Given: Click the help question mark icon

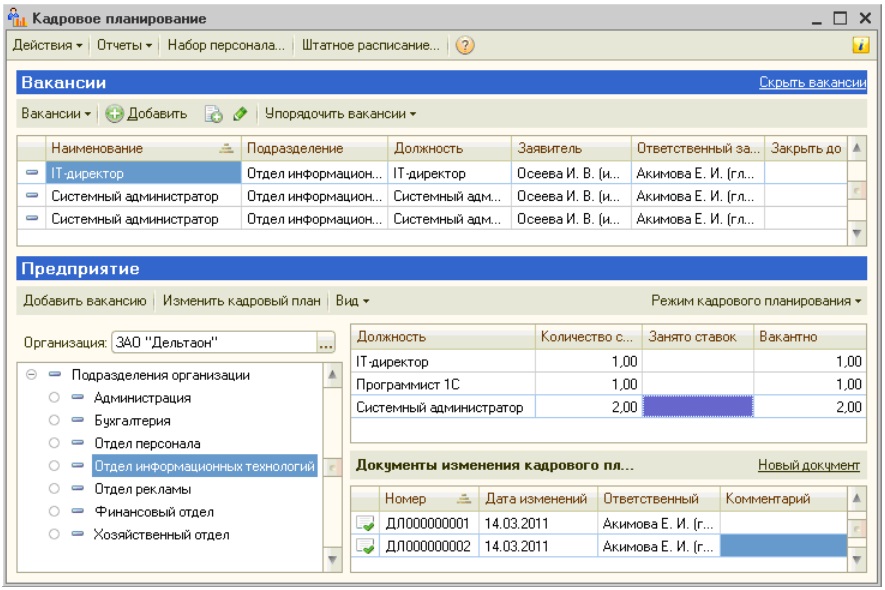Looking at the screenshot, I should click(465, 46).
